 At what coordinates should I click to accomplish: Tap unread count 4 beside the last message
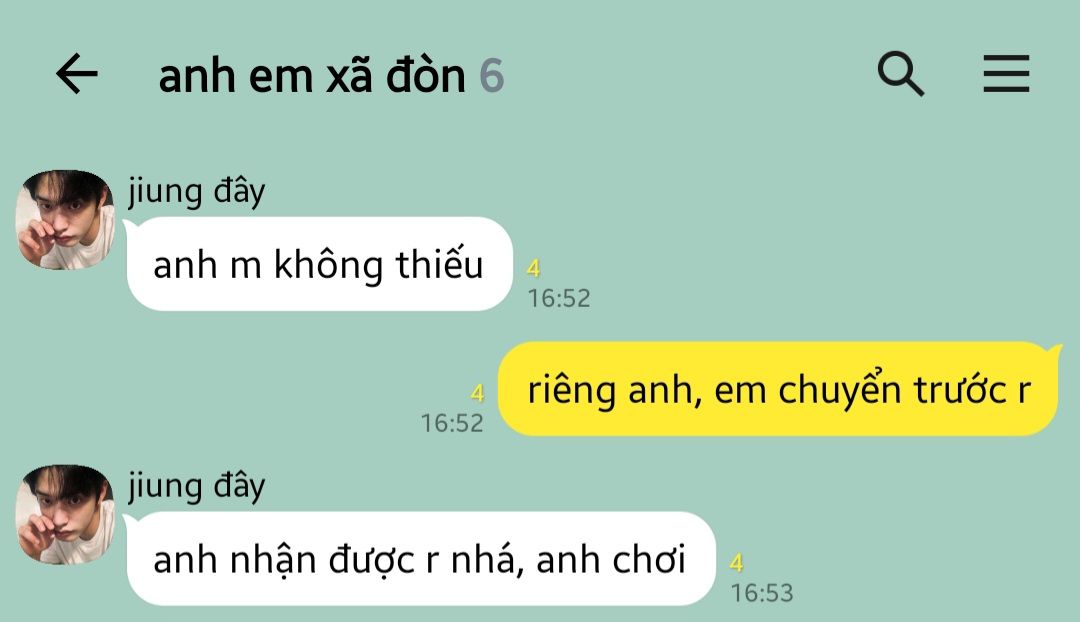tap(736, 563)
